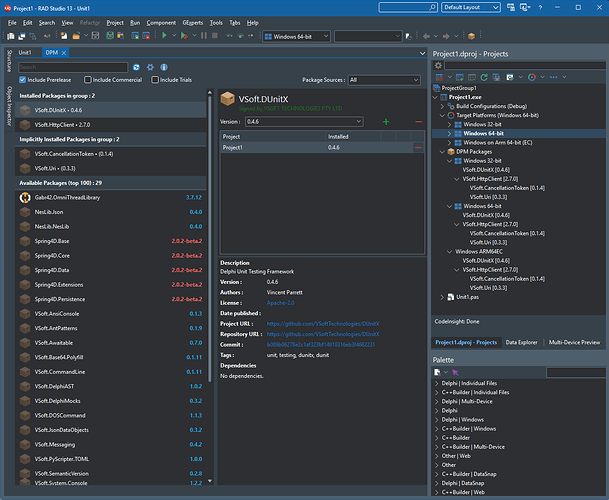Click the blue three-dots icon in Projects toolbar
Screen dimensions: 609x500
[x=554, y=77]
